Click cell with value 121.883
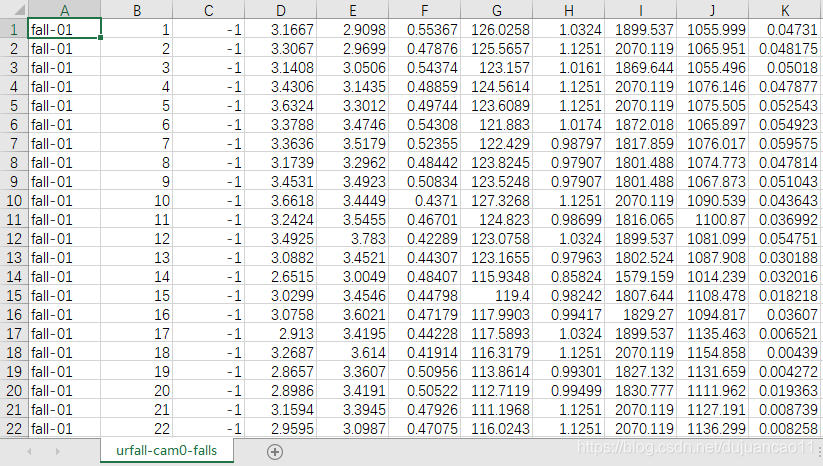This screenshot has height=466, width=823. pyautogui.click(x=497, y=125)
